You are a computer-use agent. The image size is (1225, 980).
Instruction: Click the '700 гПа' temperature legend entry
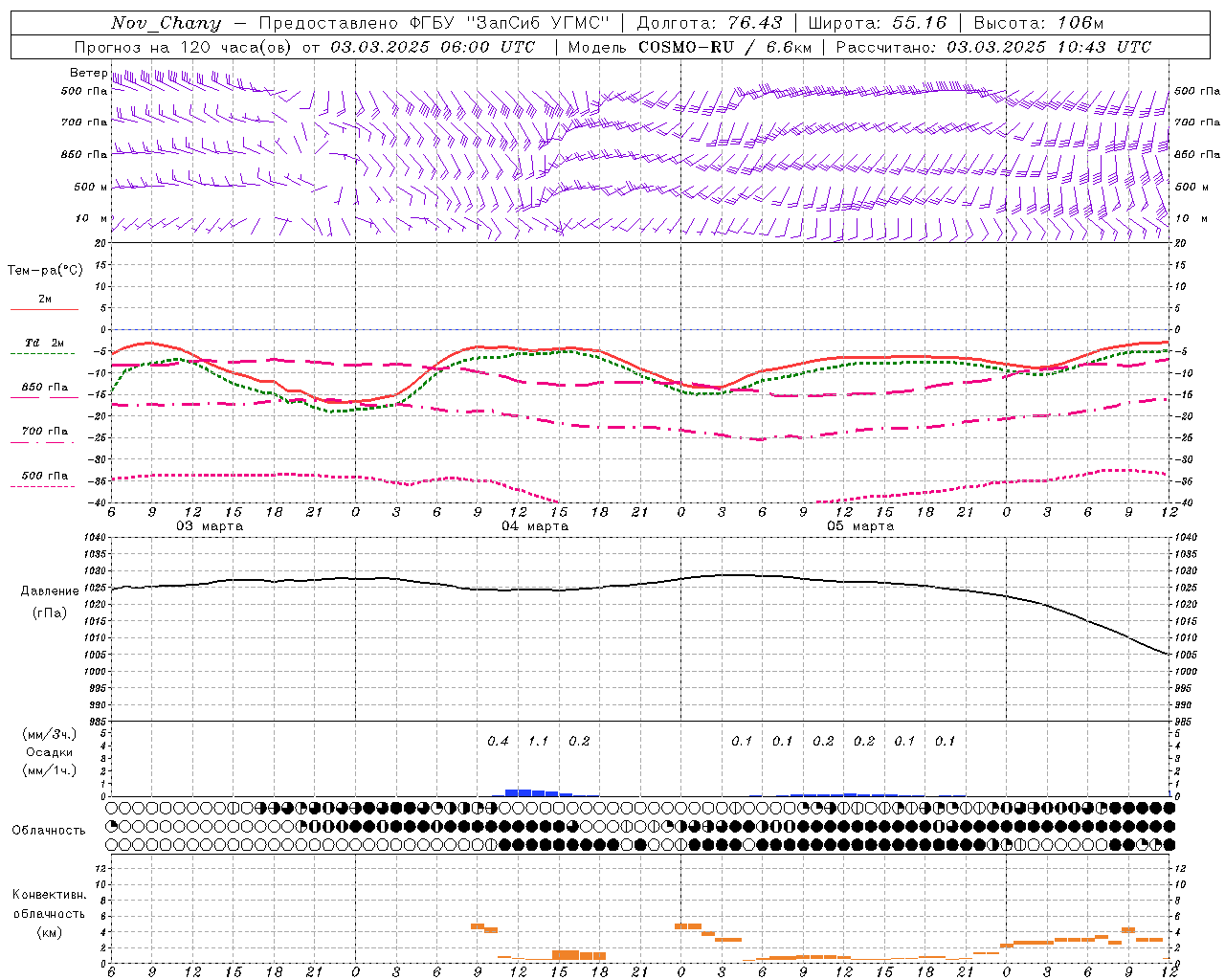pyautogui.click(x=45, y=431)
